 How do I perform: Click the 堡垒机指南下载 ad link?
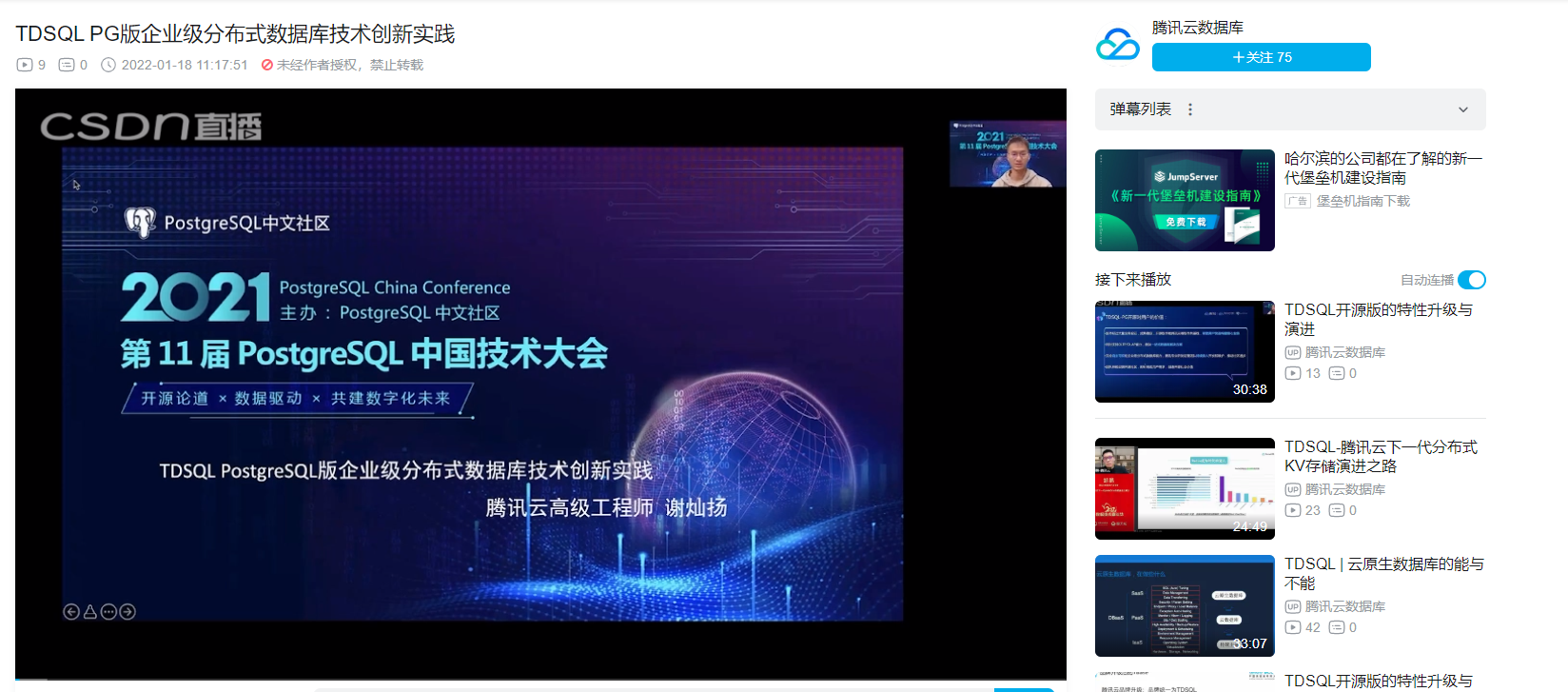pyautogui.click(x=1362, y=201)
